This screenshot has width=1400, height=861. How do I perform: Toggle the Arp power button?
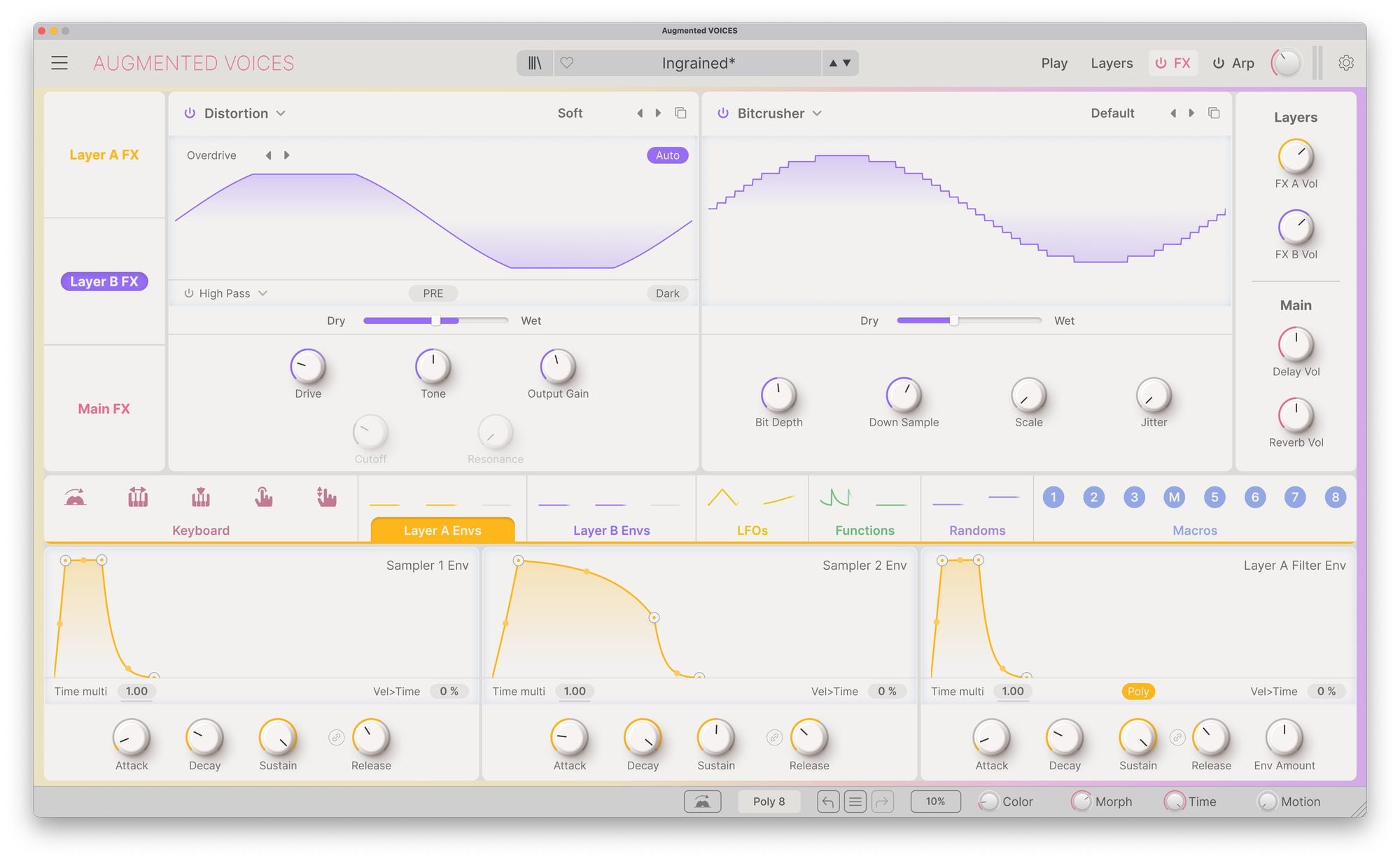click(1219, 63)
